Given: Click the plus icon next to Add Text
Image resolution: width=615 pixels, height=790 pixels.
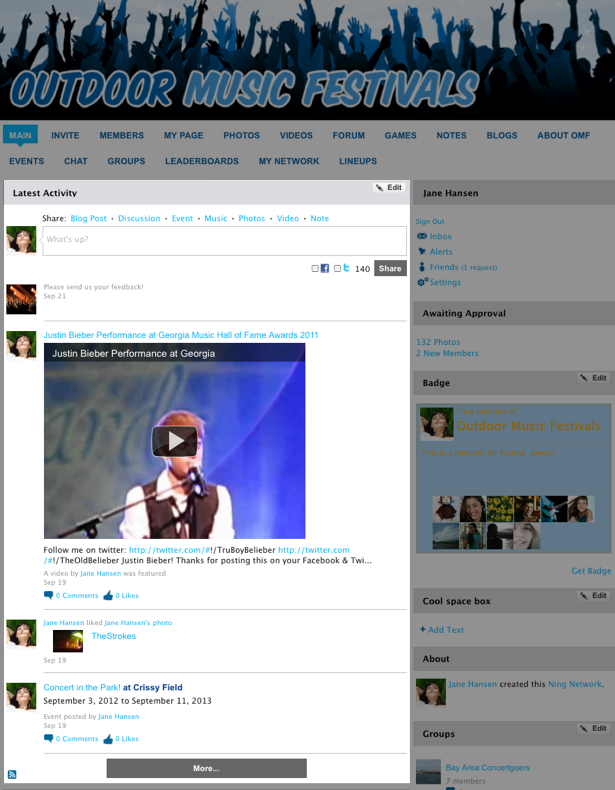Looking at the screenshot, I should click(x=423, y=629).
